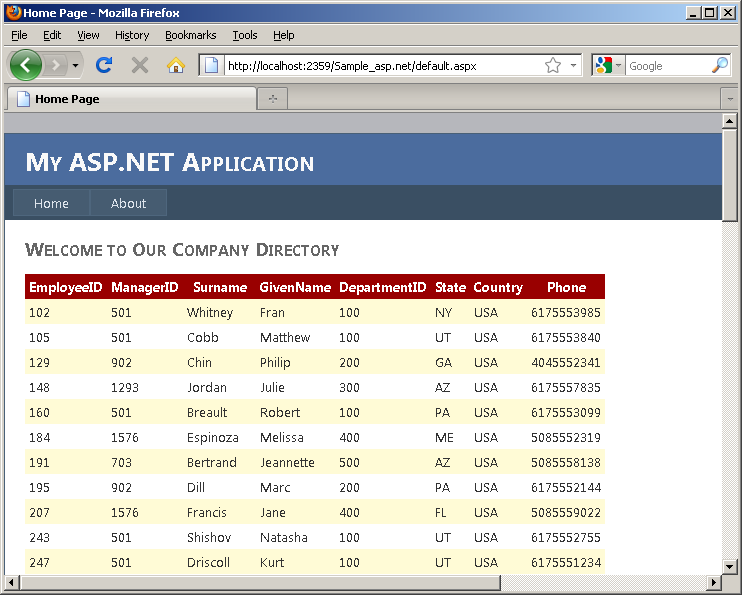Click the Espinoza surname cell

212,438
